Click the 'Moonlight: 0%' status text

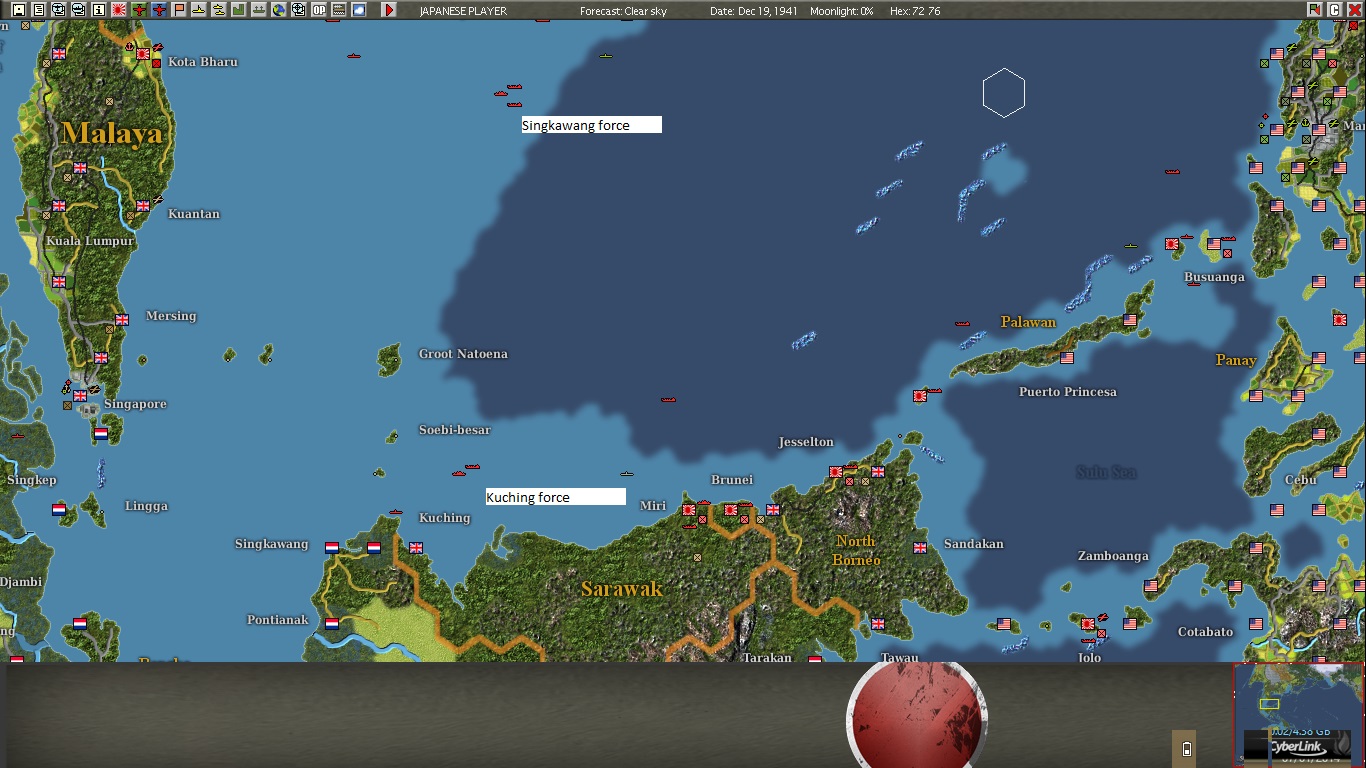pyautogui.click(x=841, y=11)
